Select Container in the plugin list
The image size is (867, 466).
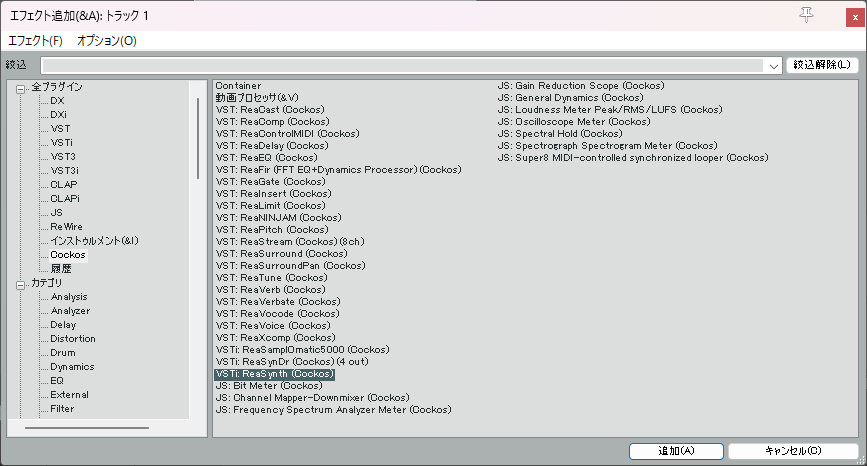pyautogui.click(x=238, y=86)
